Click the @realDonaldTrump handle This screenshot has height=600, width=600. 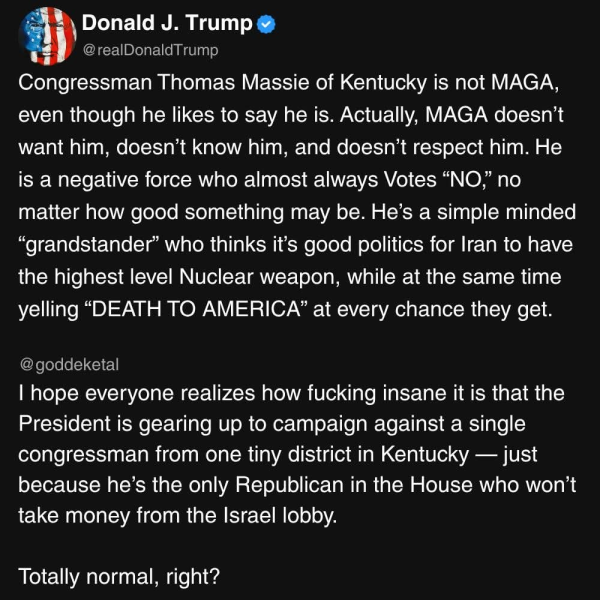pyautogui.click(x=148, y=50)
